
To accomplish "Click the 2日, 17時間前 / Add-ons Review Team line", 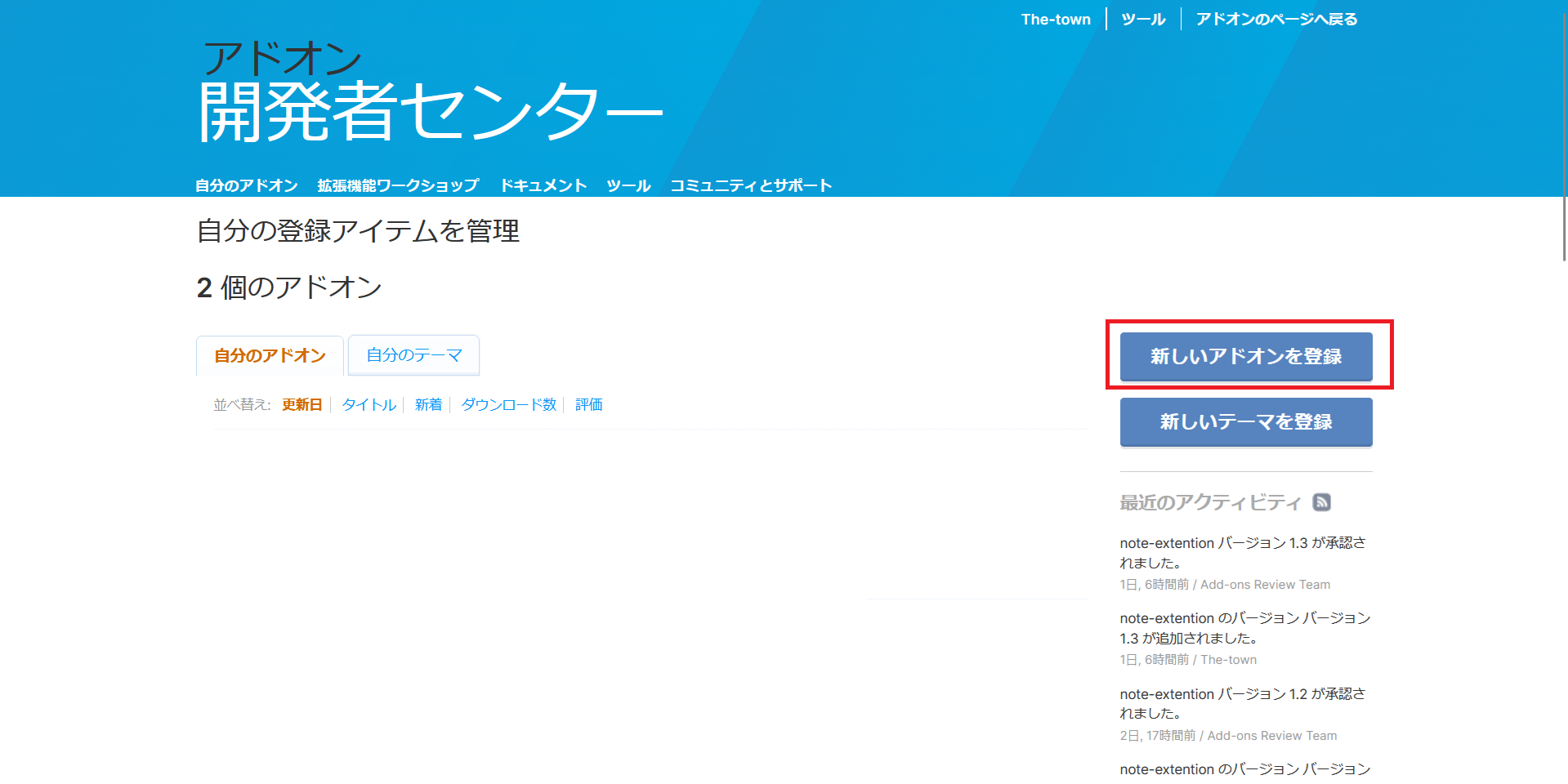I will tap(1228, 736).
